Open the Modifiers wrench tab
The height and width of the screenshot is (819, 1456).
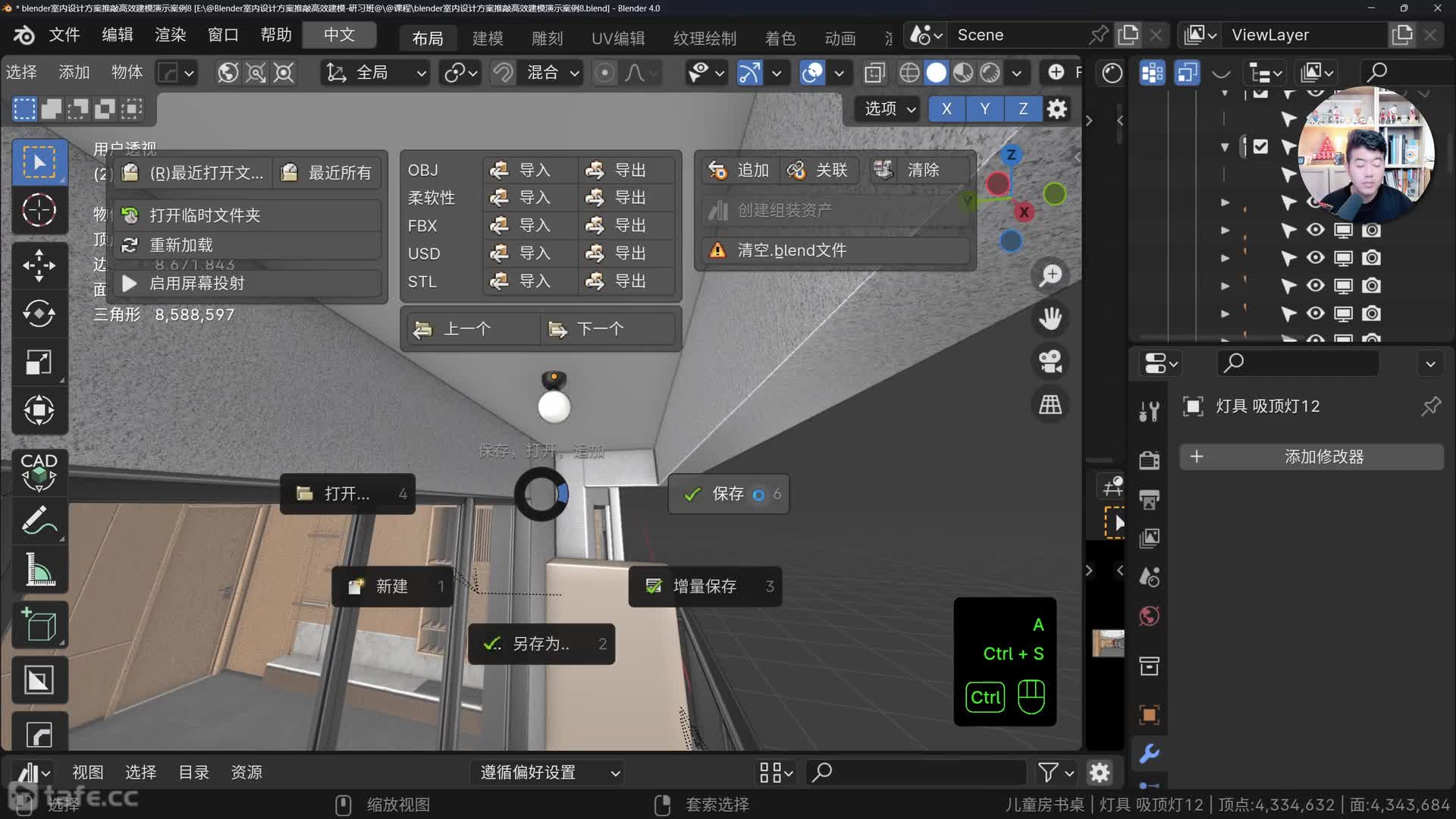[x=1149, y=753]
